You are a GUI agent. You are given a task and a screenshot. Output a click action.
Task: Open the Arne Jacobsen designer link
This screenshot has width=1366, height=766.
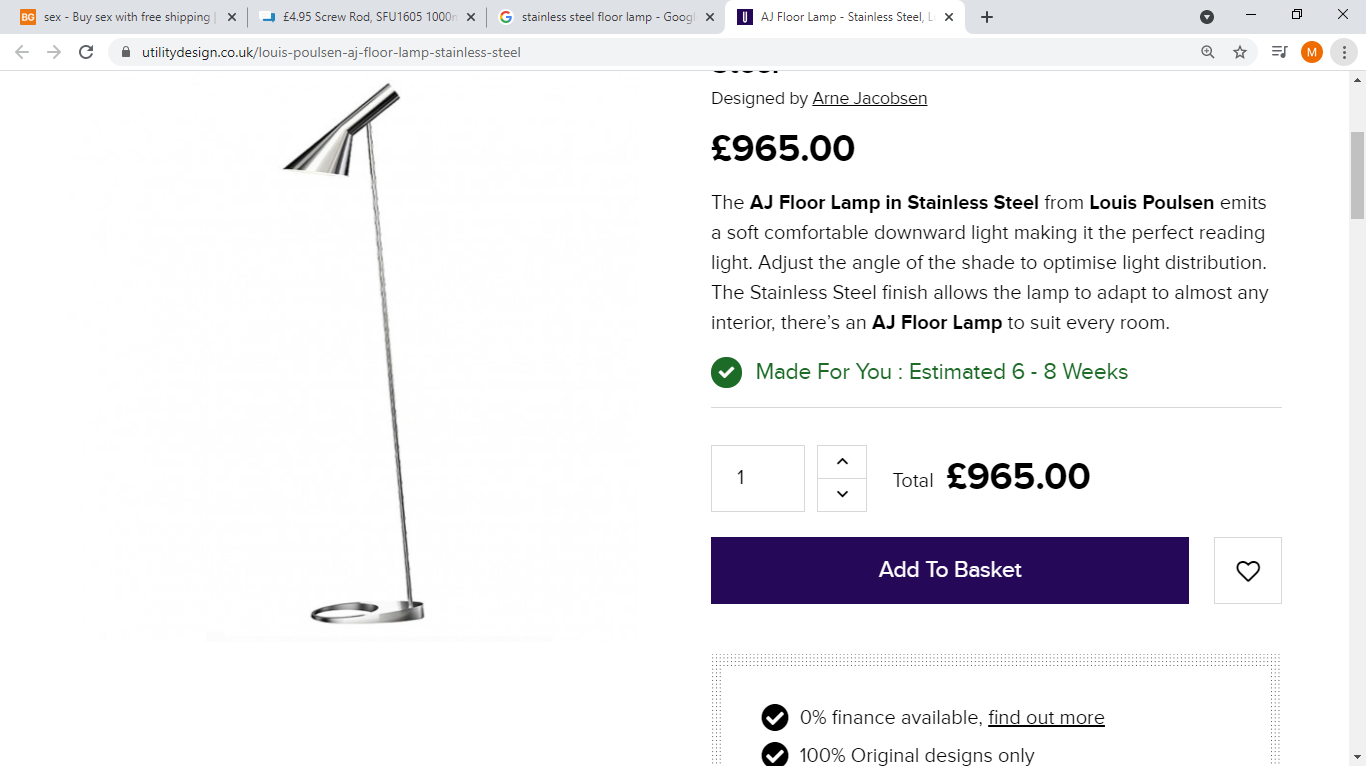[869, 98]
